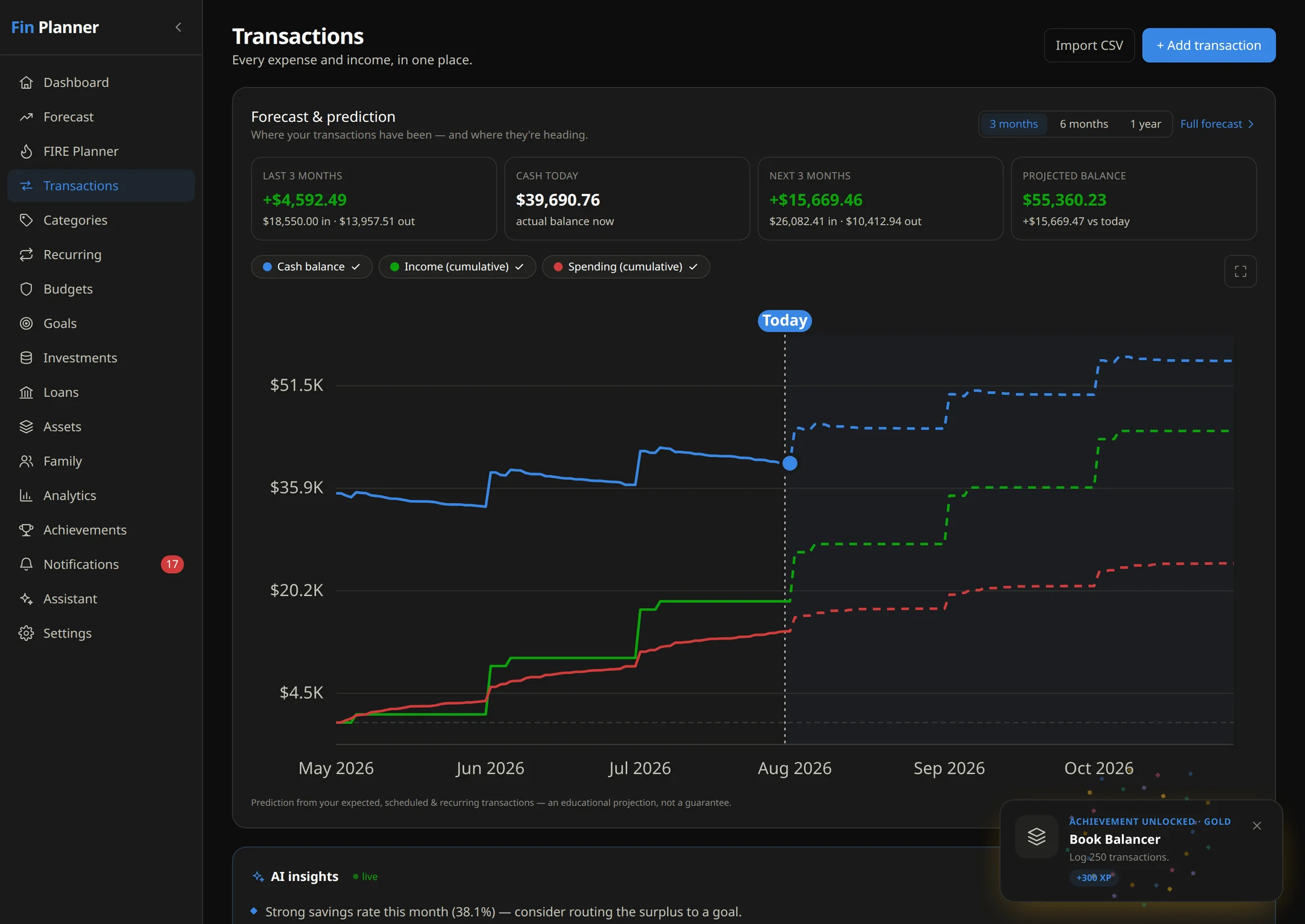Click the Fin Planner logo

click(x=55, y=27)
